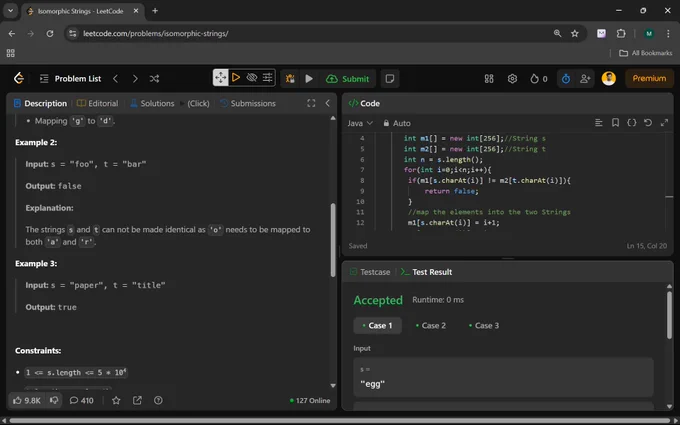
Task: Toggle the Auto lock setting in editor
Action: click(397, 123)
